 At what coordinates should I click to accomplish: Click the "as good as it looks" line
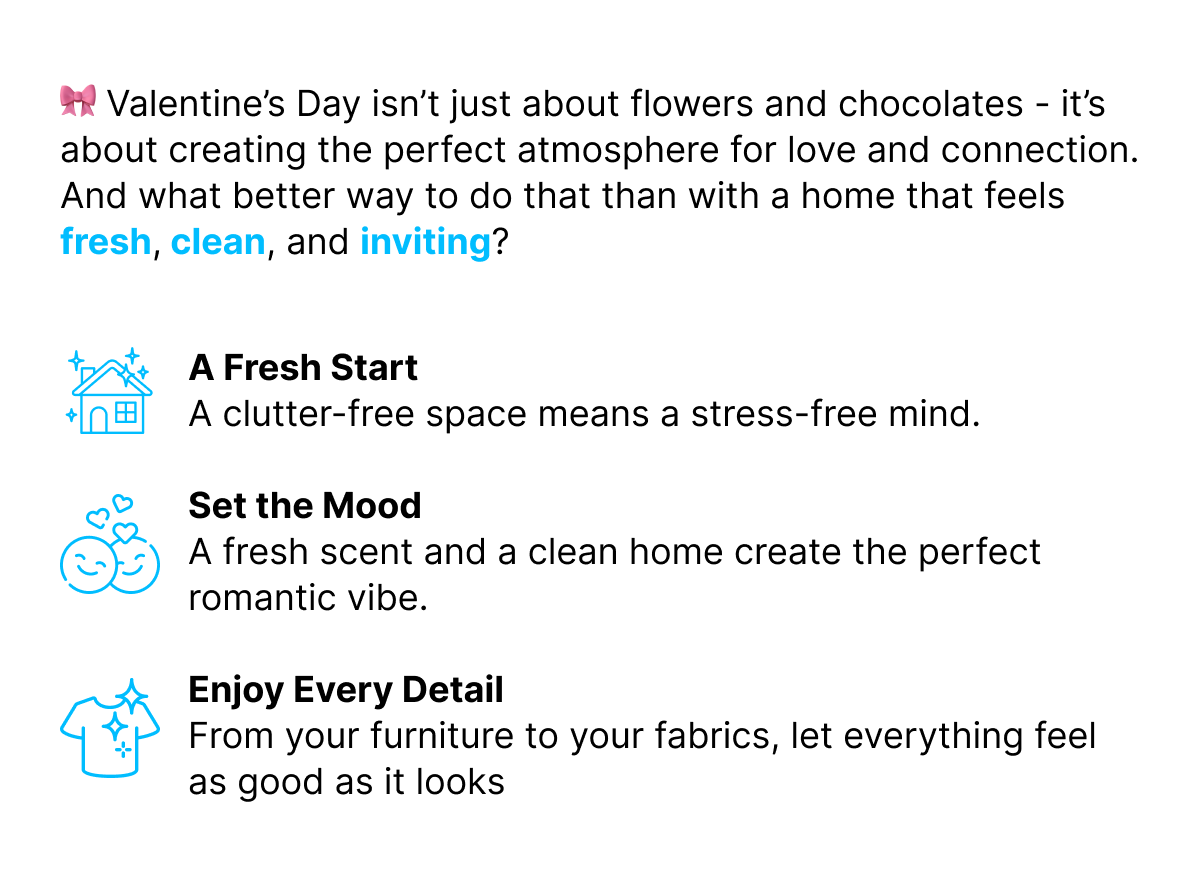(x=346, y=782)
